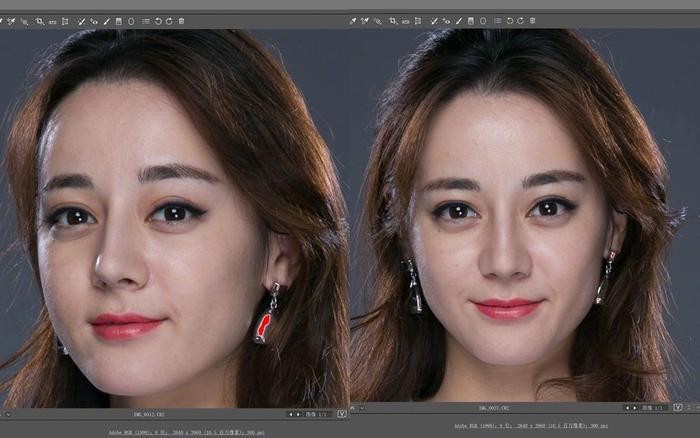
Task: Rotate left image counterclockwise
Action: [x=158, y=20]
